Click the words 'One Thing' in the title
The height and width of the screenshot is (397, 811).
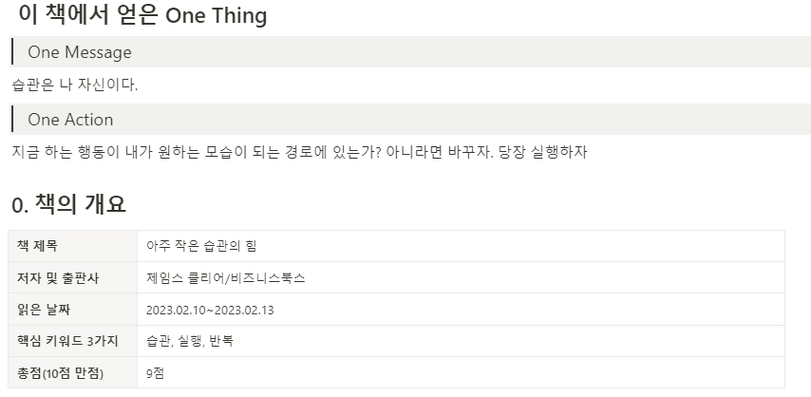(216, 16)
